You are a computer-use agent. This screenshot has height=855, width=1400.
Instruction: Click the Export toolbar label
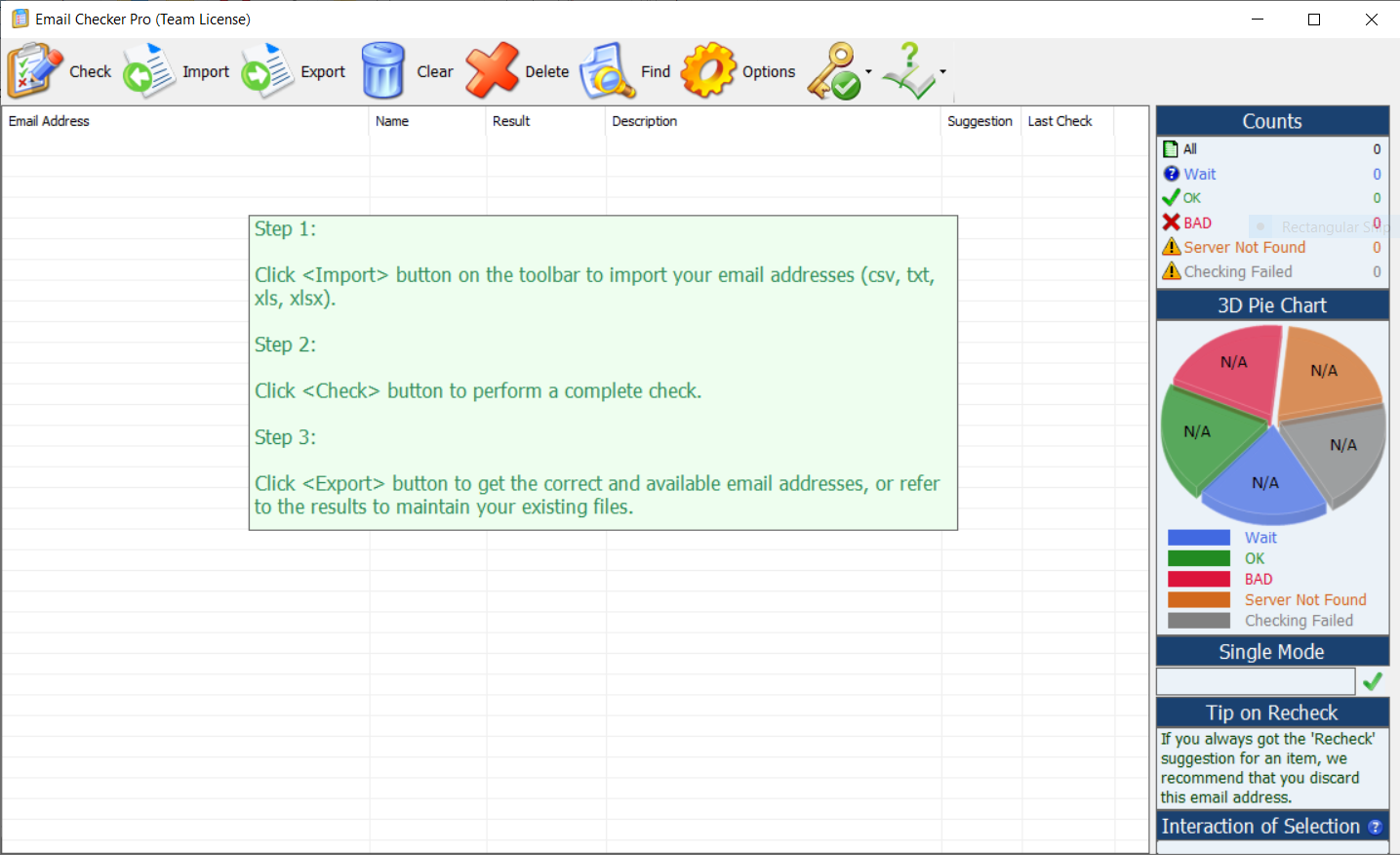click(x=323, y=71)
